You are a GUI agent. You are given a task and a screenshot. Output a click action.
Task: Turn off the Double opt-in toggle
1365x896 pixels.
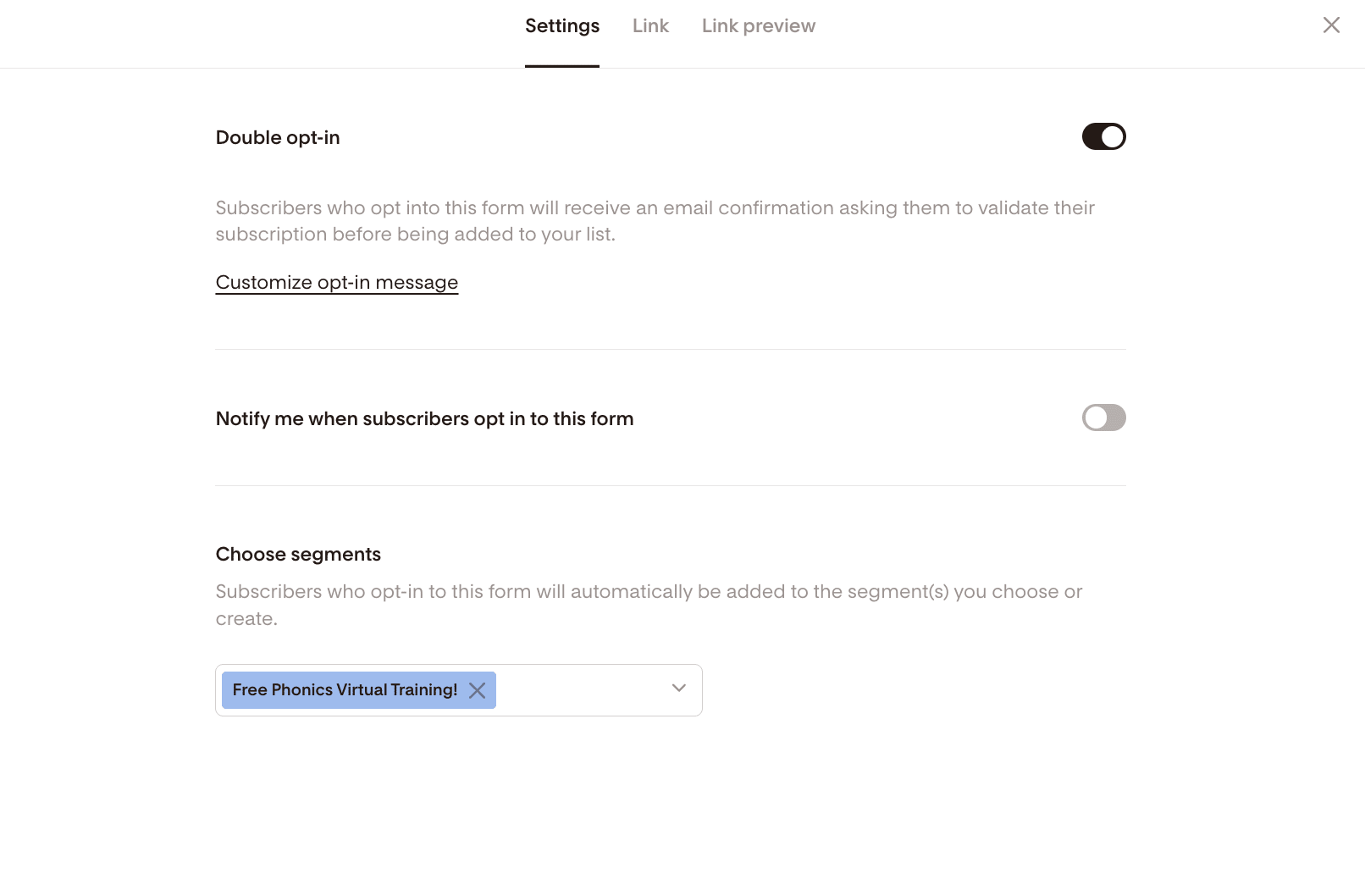click(x=1103, y=136)
